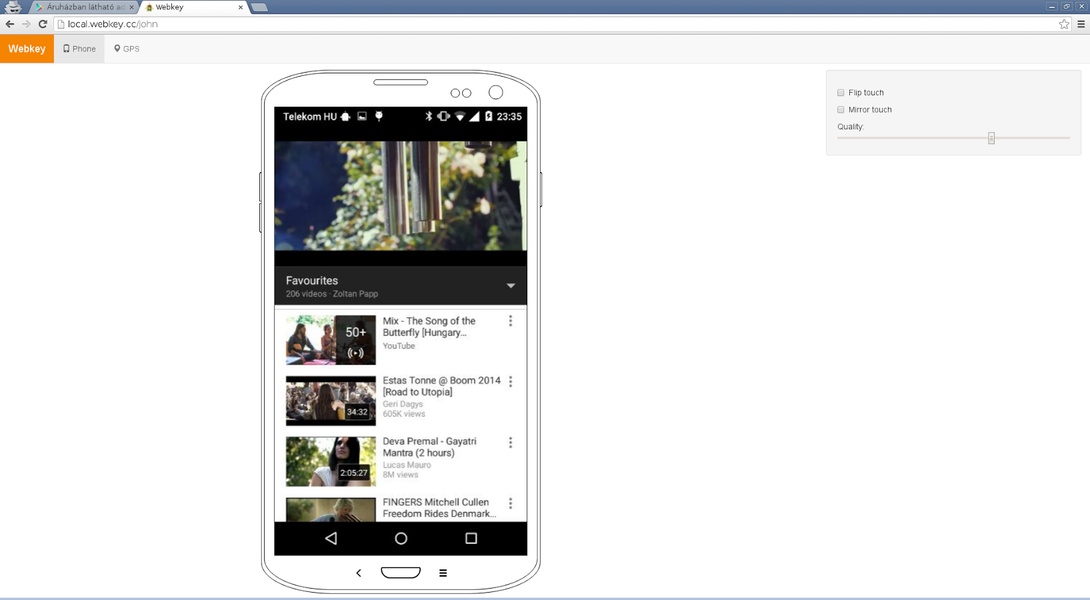Select title 'Estas Tonne @ Boom 2014'
The image size is (1090, 600).
tap(441, 386)
